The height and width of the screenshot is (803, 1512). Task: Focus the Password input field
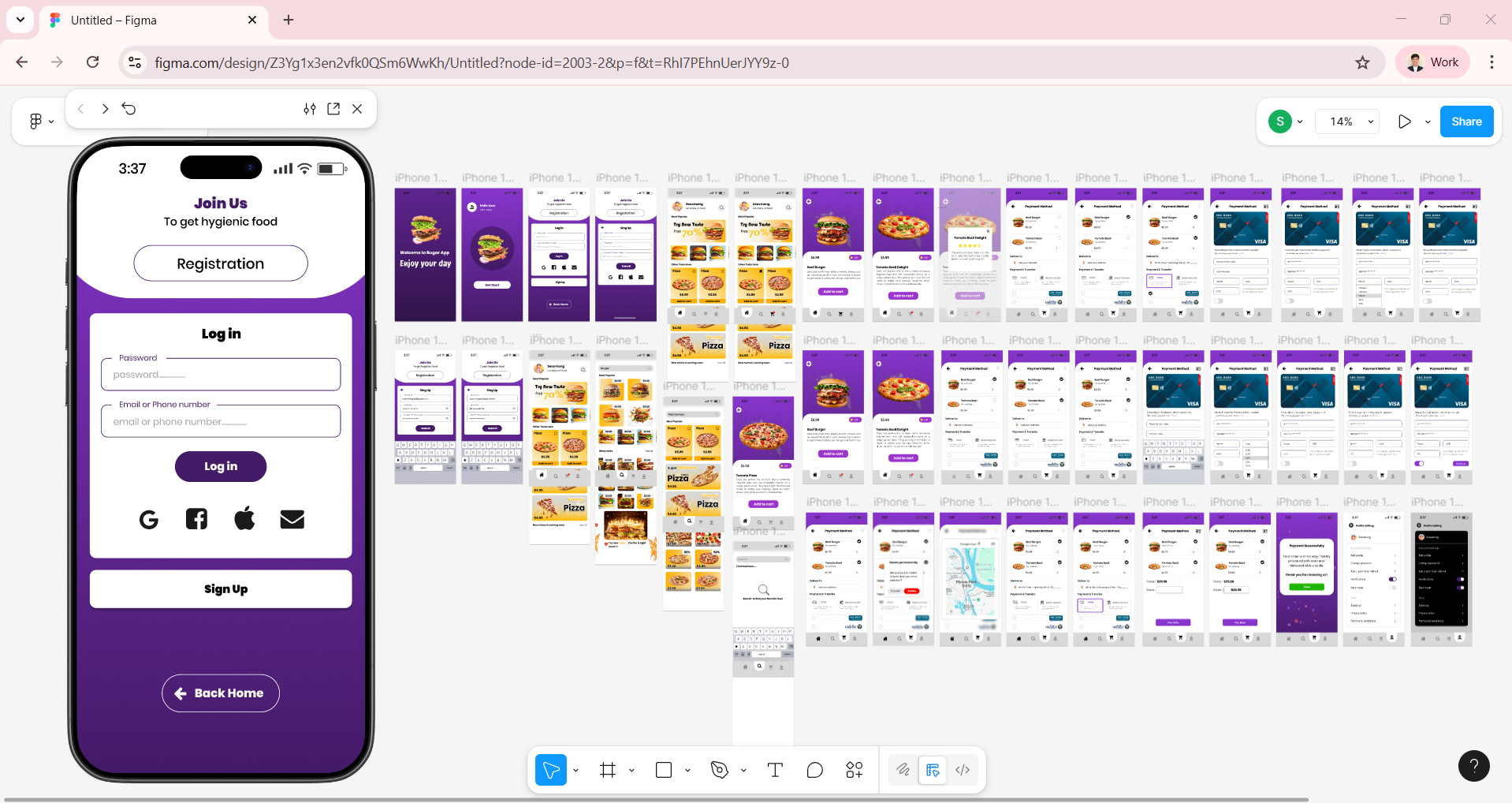221,375
